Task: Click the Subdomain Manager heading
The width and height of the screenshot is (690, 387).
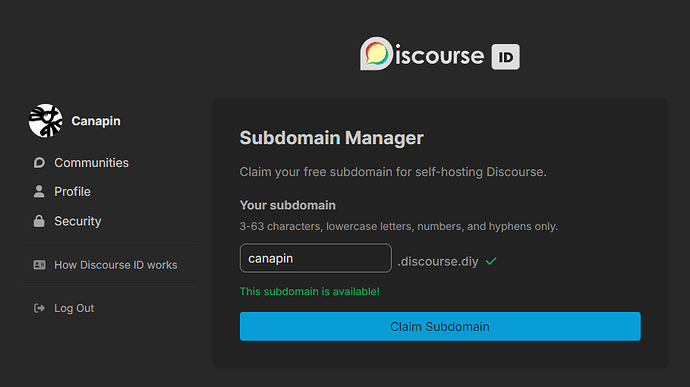Action: [331, 138]
